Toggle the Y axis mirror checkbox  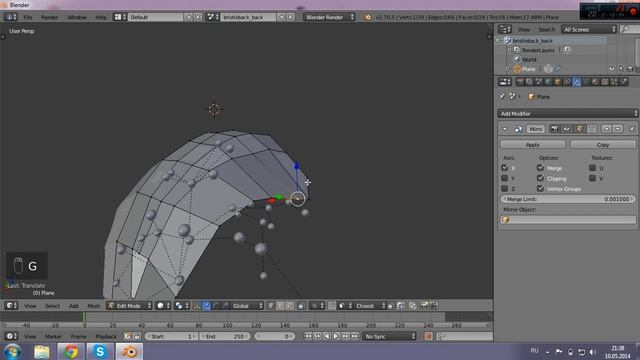[x=504, y=178]
